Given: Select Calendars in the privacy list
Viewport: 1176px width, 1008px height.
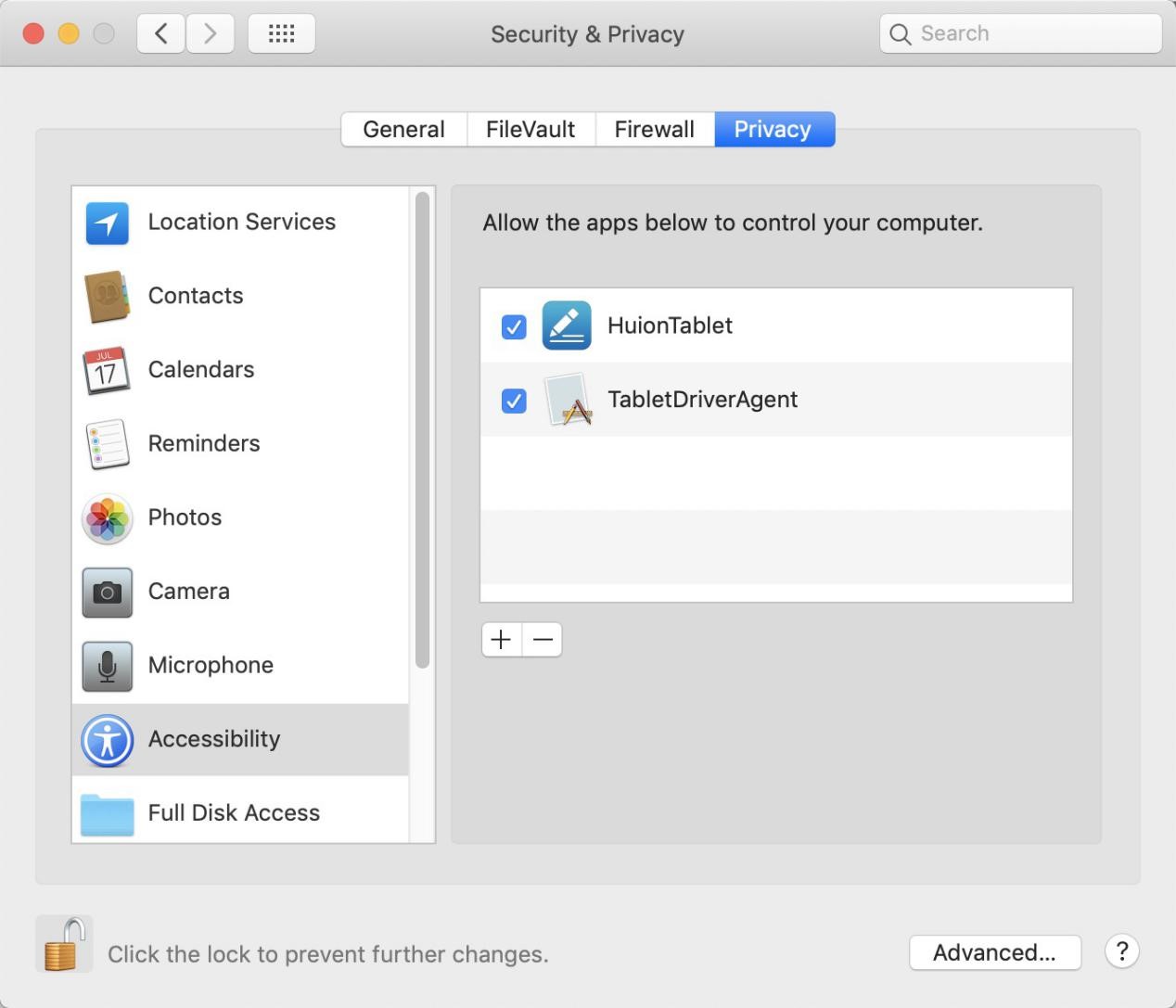Looking at the screenshot, I should pyautogui.click(x=240, y=371).
